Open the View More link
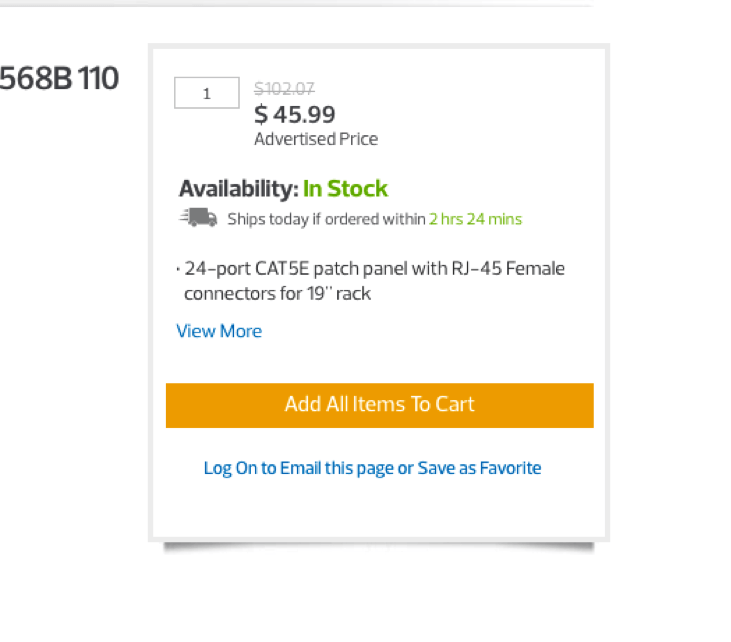Image resolution: width=731 pixels, height=642 pixels. 219,331
